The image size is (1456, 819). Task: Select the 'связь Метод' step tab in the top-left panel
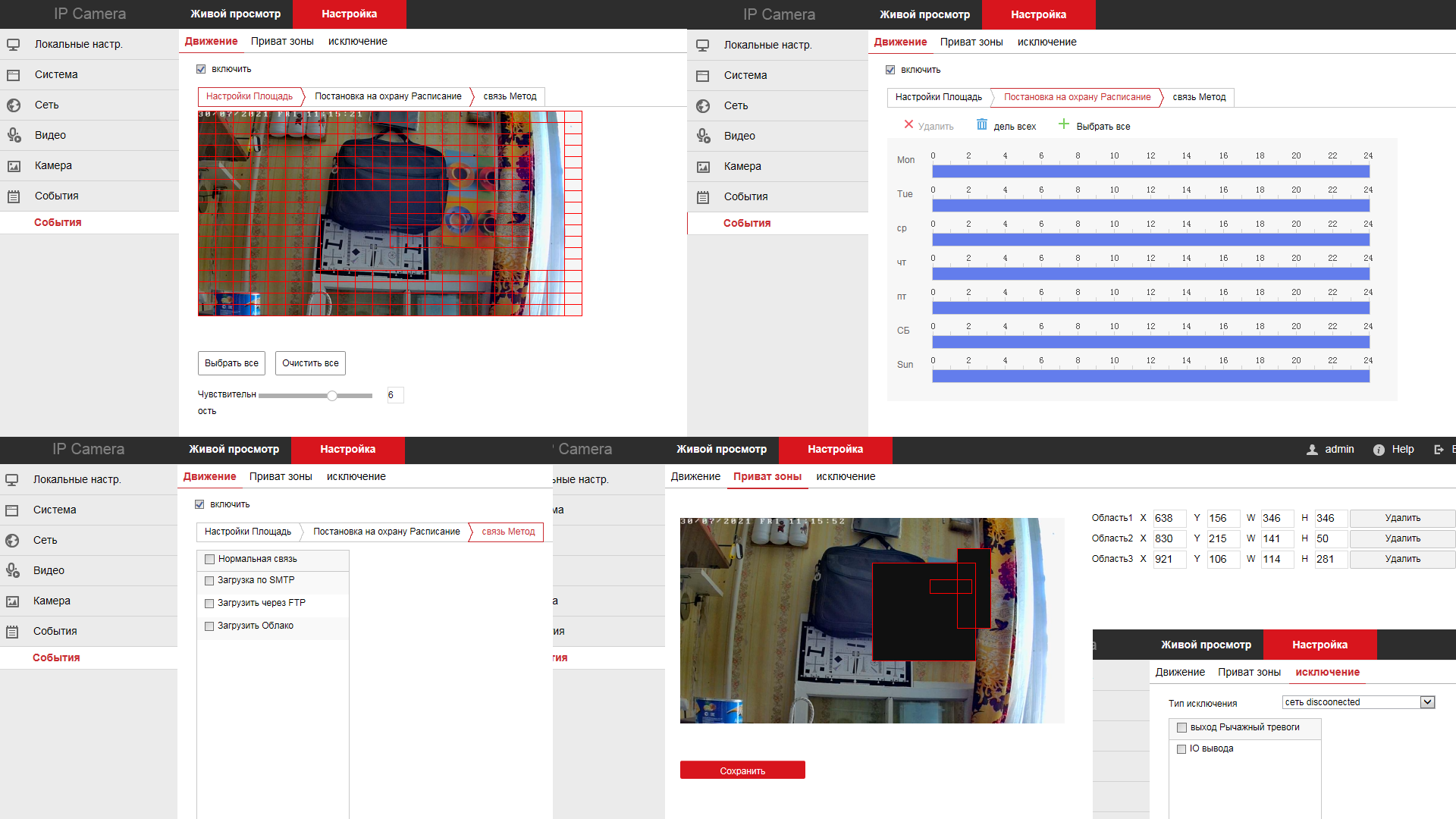[510, 96]
